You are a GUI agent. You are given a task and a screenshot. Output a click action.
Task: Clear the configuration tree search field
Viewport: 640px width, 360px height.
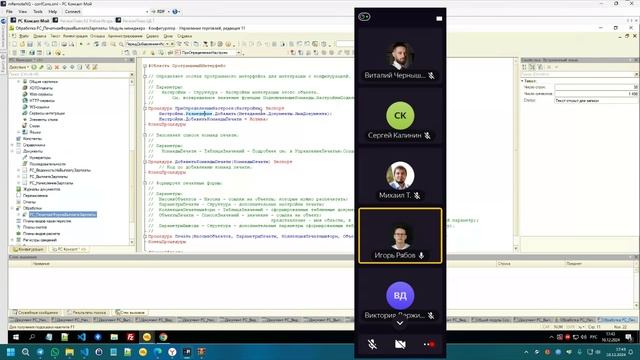131,74
